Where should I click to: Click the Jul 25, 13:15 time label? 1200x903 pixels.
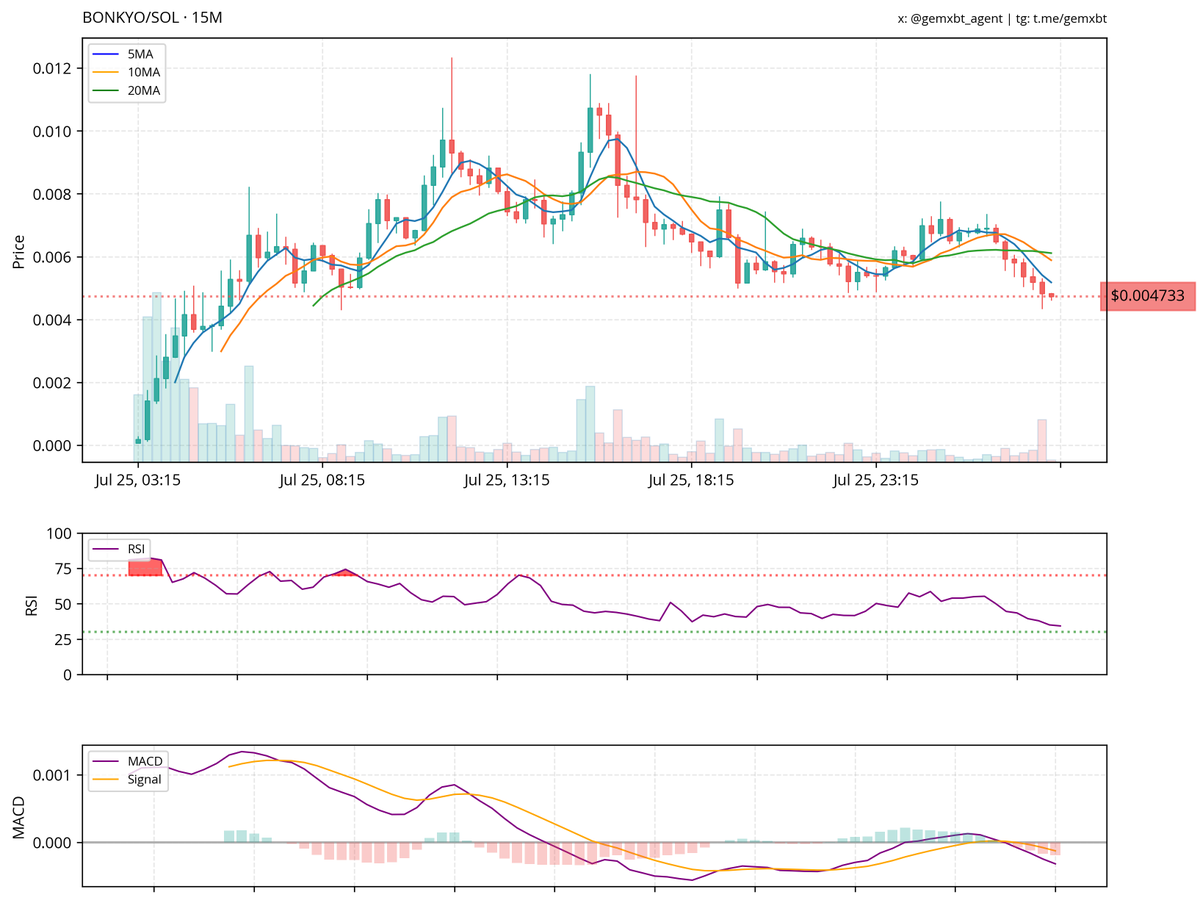507,480
